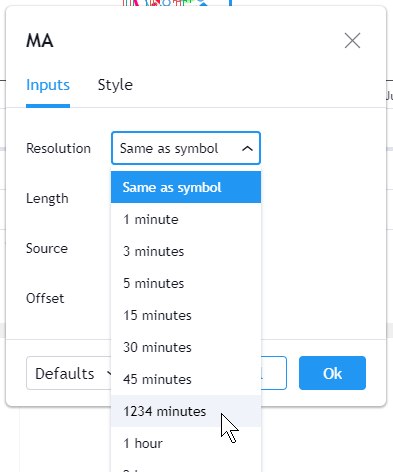393x472 pixels.
Task: Select 1 hour resolution
Action: click(x=186, y=443)
